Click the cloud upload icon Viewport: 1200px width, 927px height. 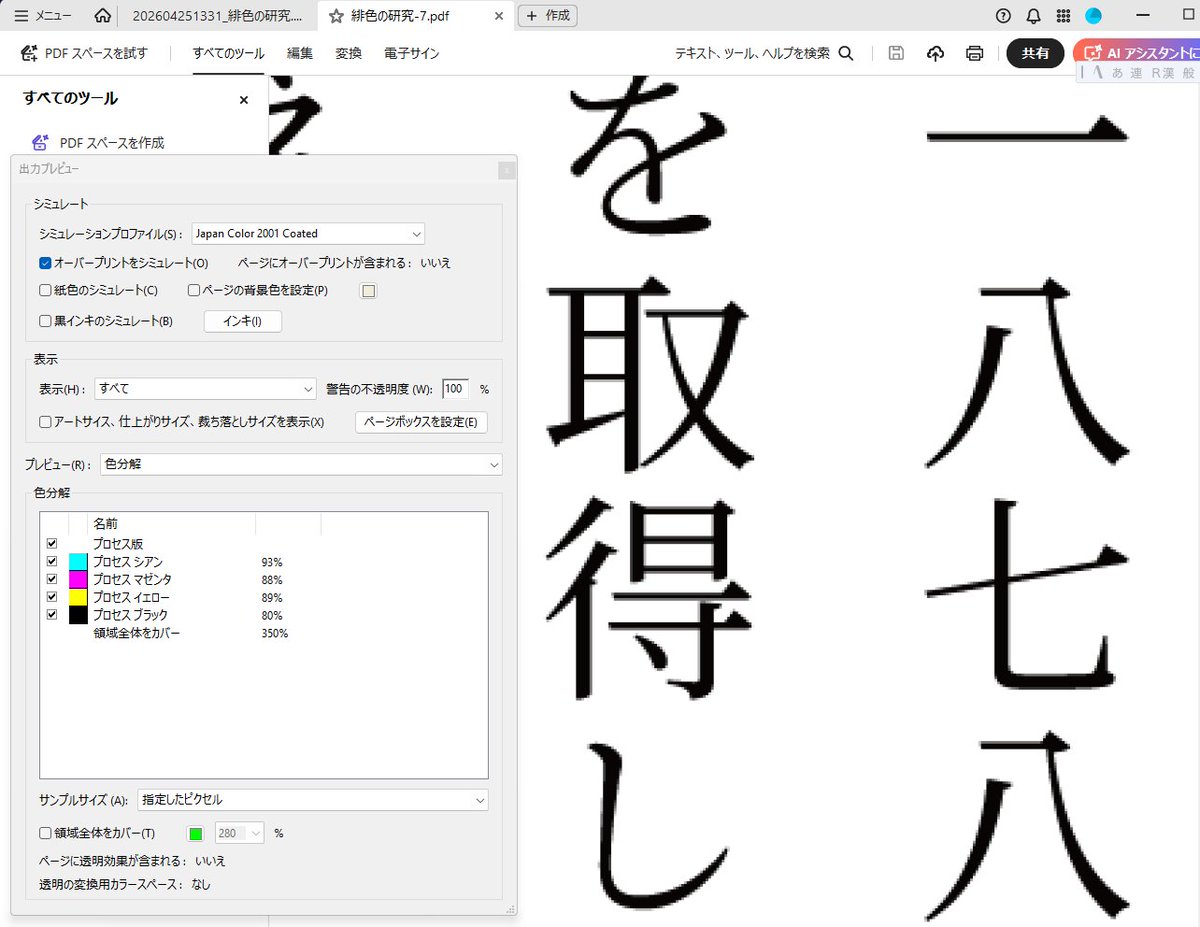pyautogui.click(x=935, y=53)
